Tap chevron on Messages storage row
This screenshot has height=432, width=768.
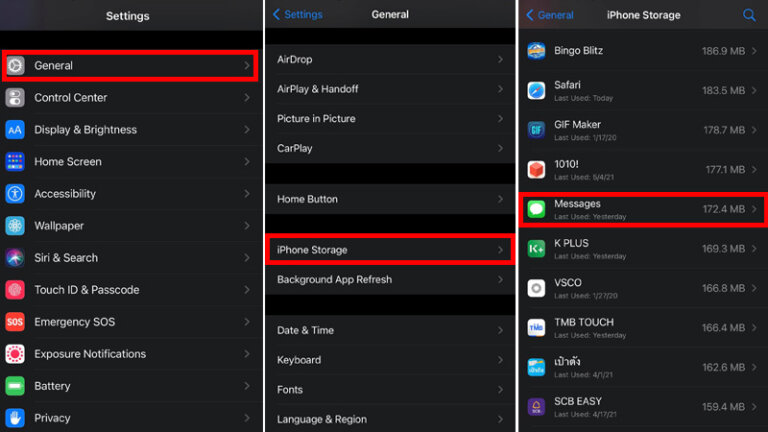tap(754, 209)
